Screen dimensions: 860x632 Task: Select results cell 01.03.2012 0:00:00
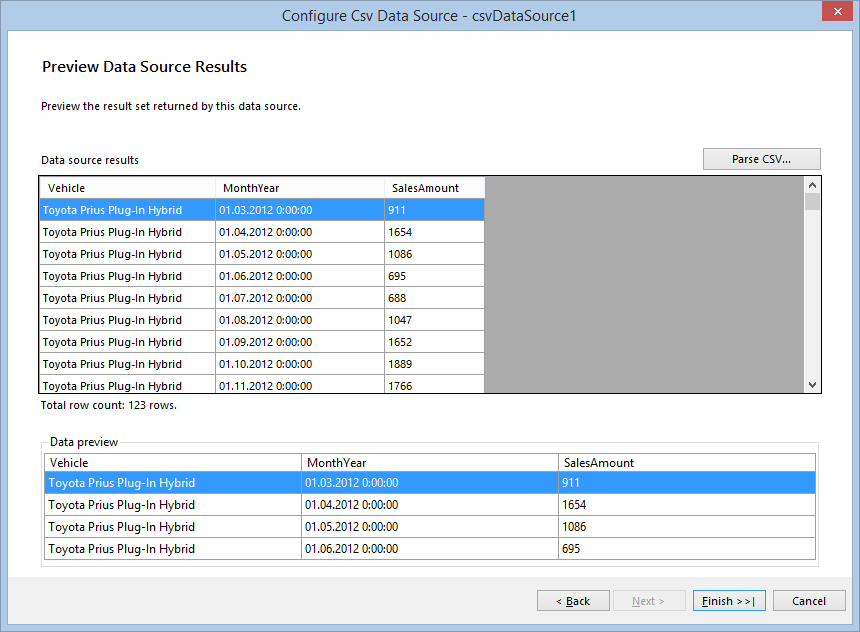coord(300,210)
